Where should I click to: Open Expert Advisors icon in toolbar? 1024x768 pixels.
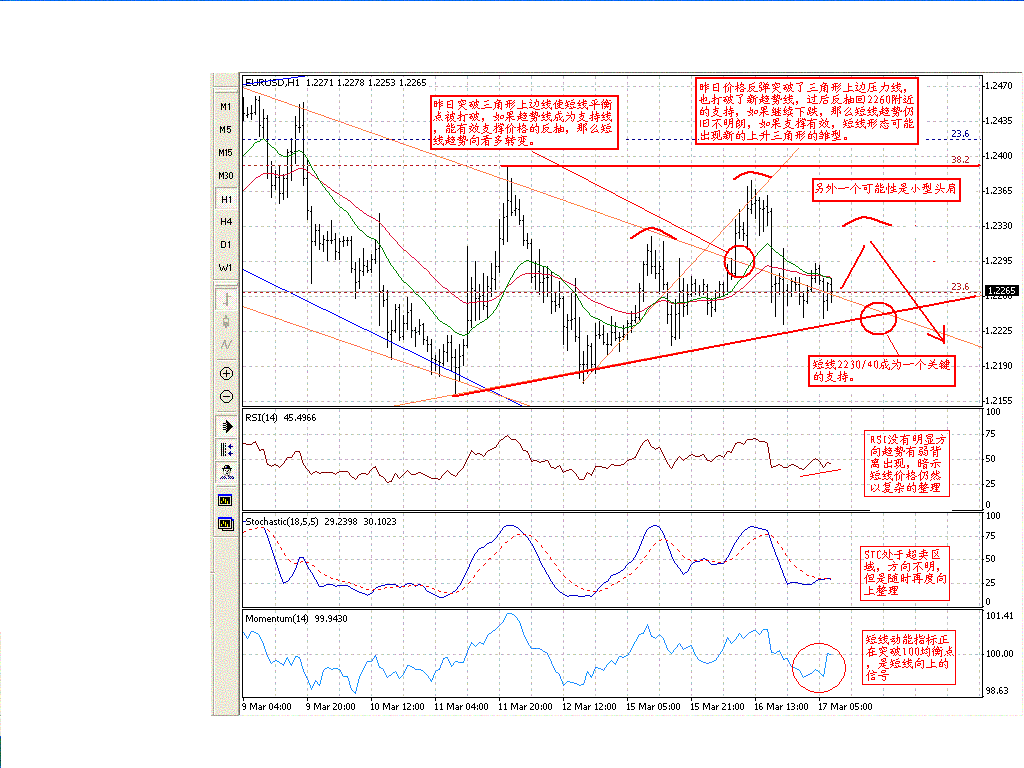point(226,472)
